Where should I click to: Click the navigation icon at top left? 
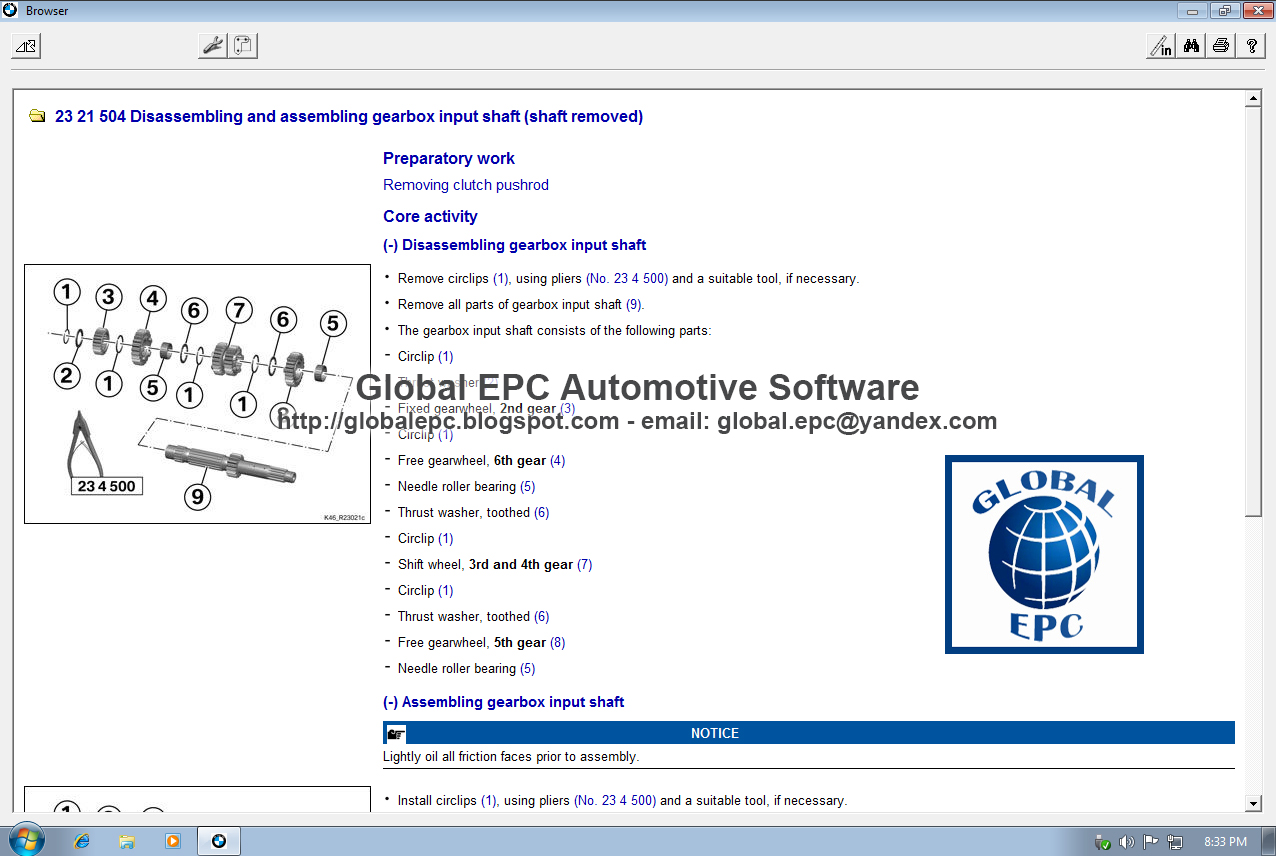[x=24, y=45]
